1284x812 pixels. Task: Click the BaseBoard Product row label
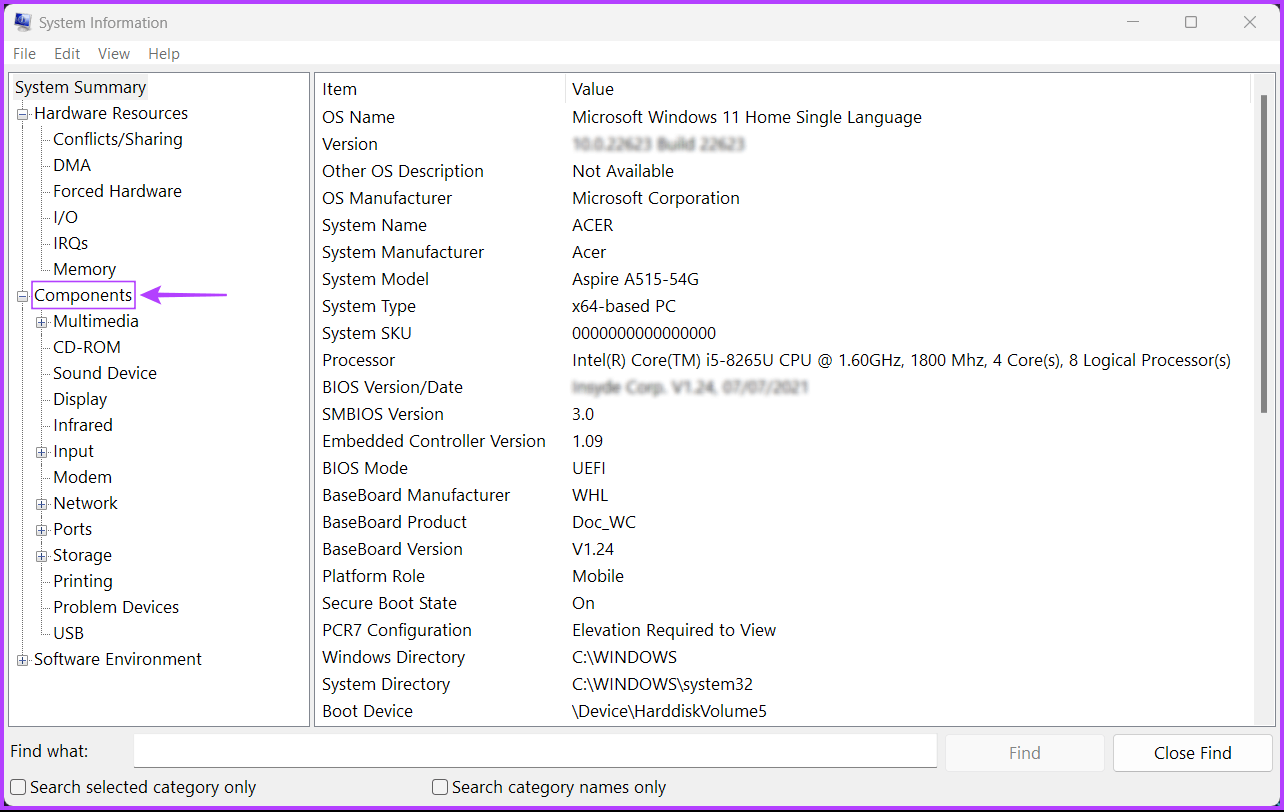pyautogui.click(x=394, y=522)
